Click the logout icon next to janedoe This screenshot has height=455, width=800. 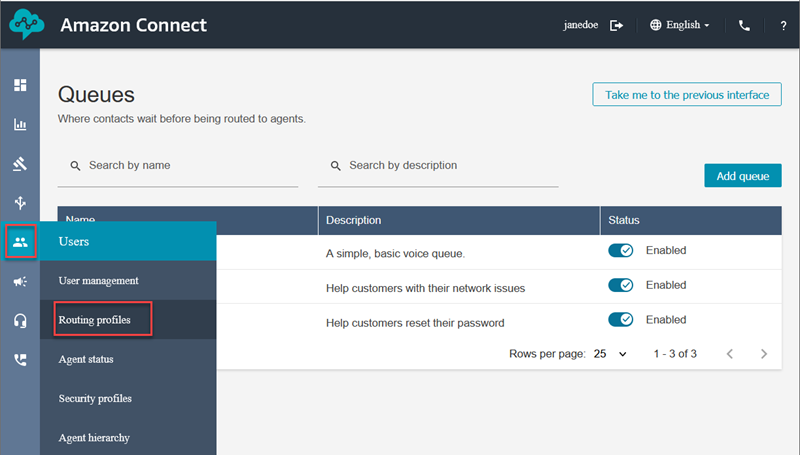[617, 25]
